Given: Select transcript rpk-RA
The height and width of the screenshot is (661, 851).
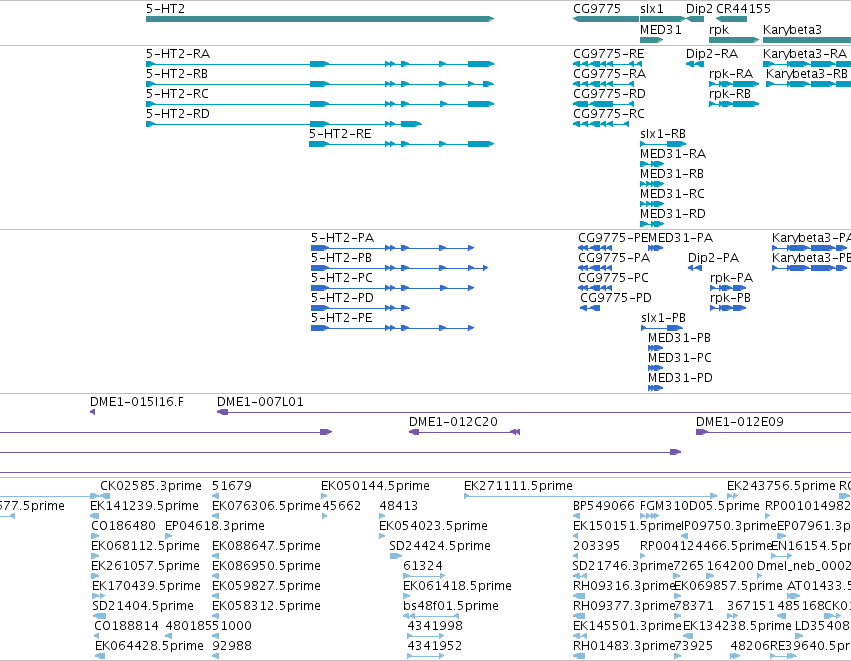Looking at the screenshot, I should pos(734,84).
